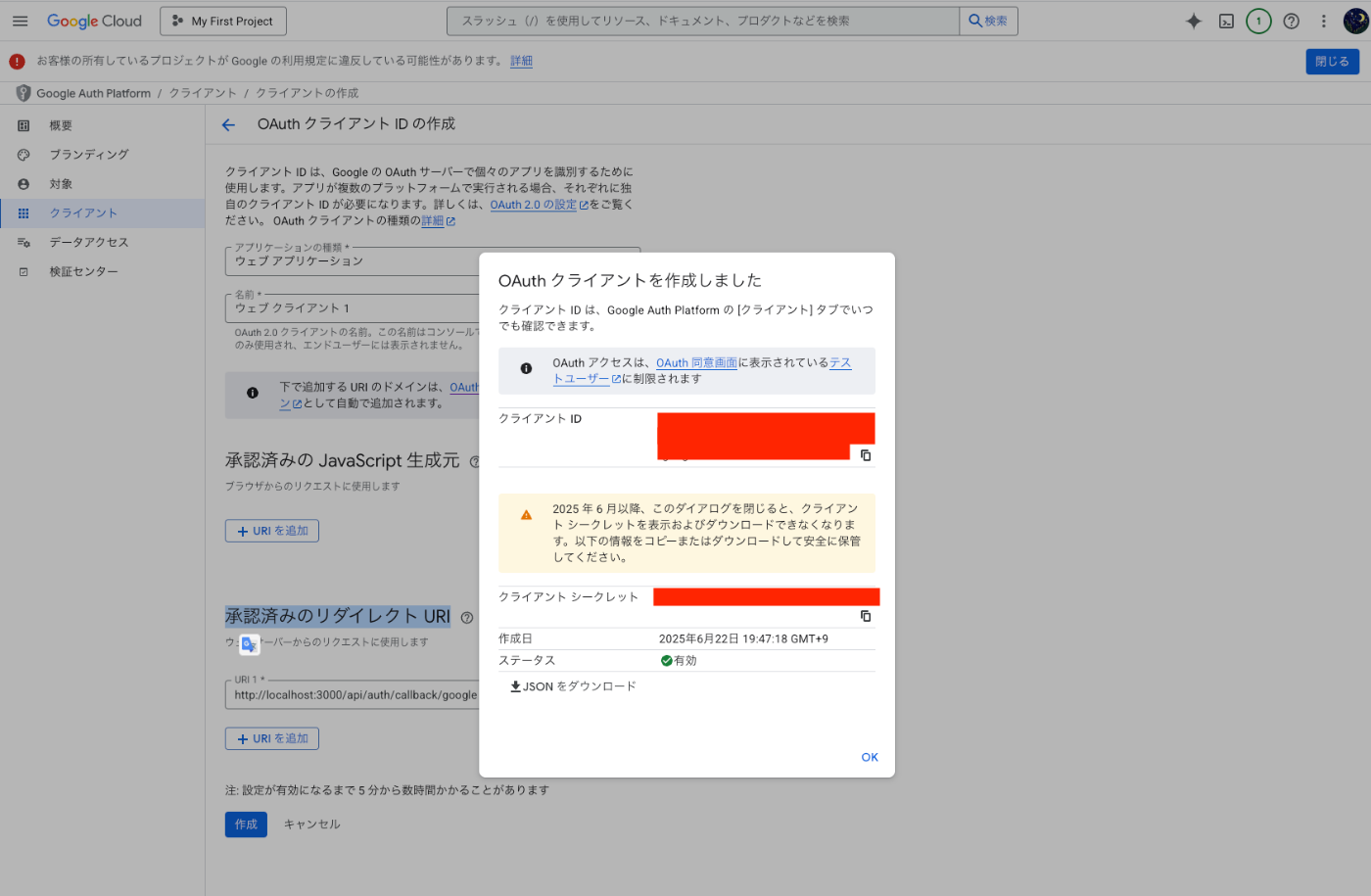Click the 注: 設定が有効になるまで note text
1371x896 pixels.
(387, 790)
